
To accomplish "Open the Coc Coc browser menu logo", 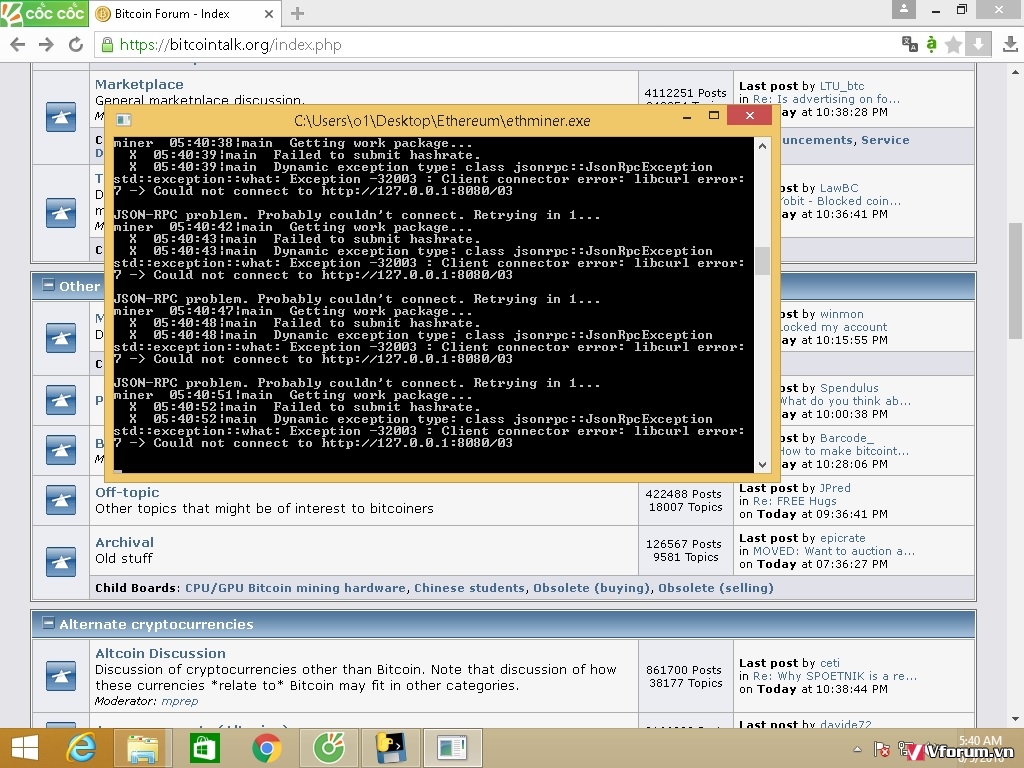I will coord(44,13).
